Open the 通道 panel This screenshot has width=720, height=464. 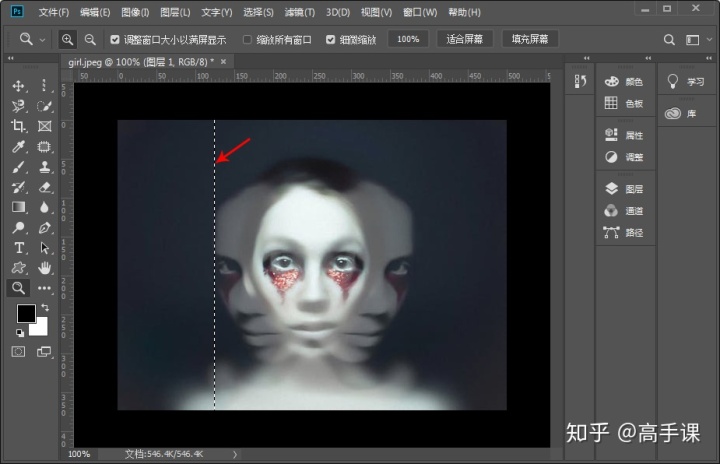[624, 211]
